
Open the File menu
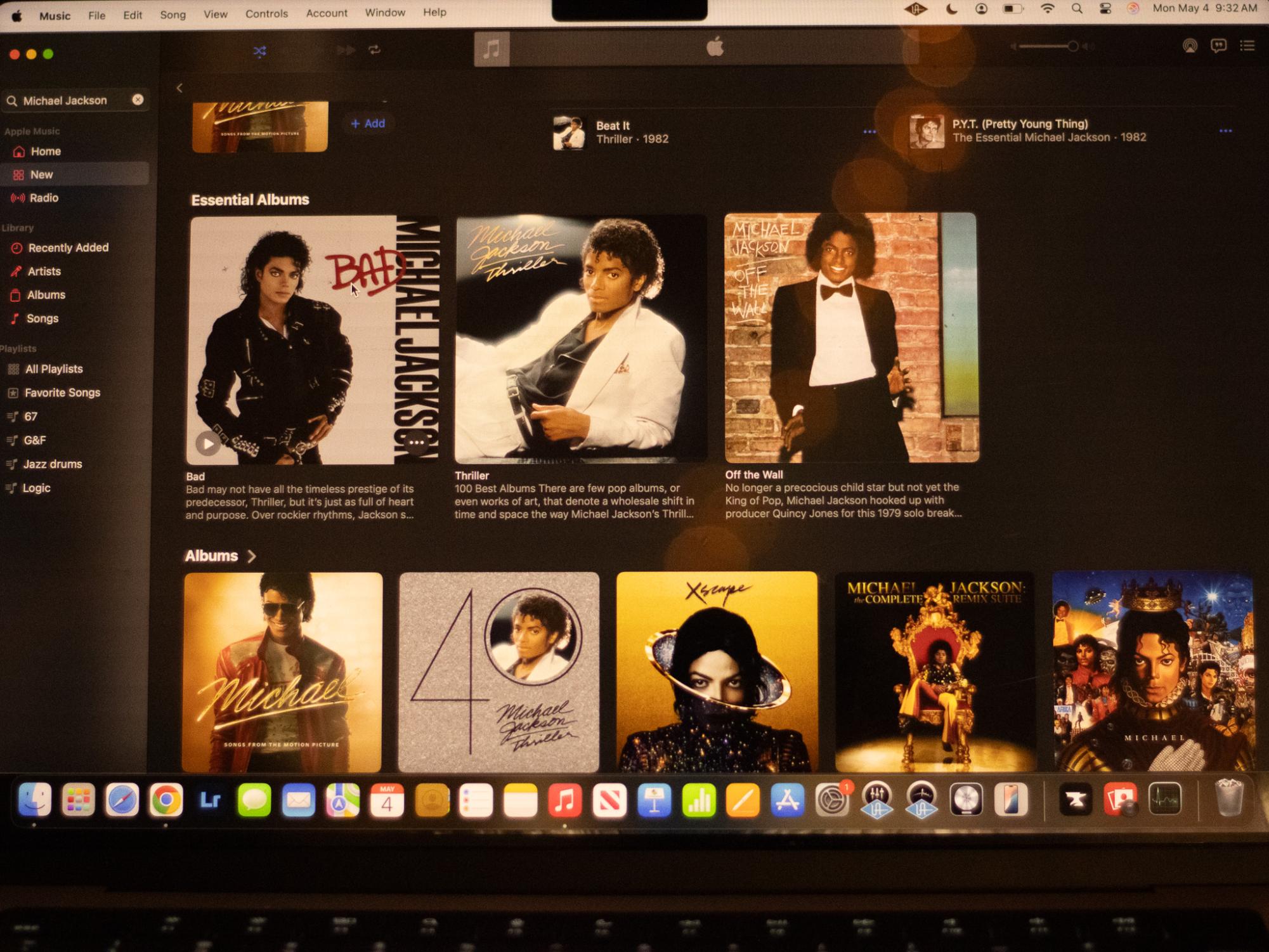coord(97,15)
